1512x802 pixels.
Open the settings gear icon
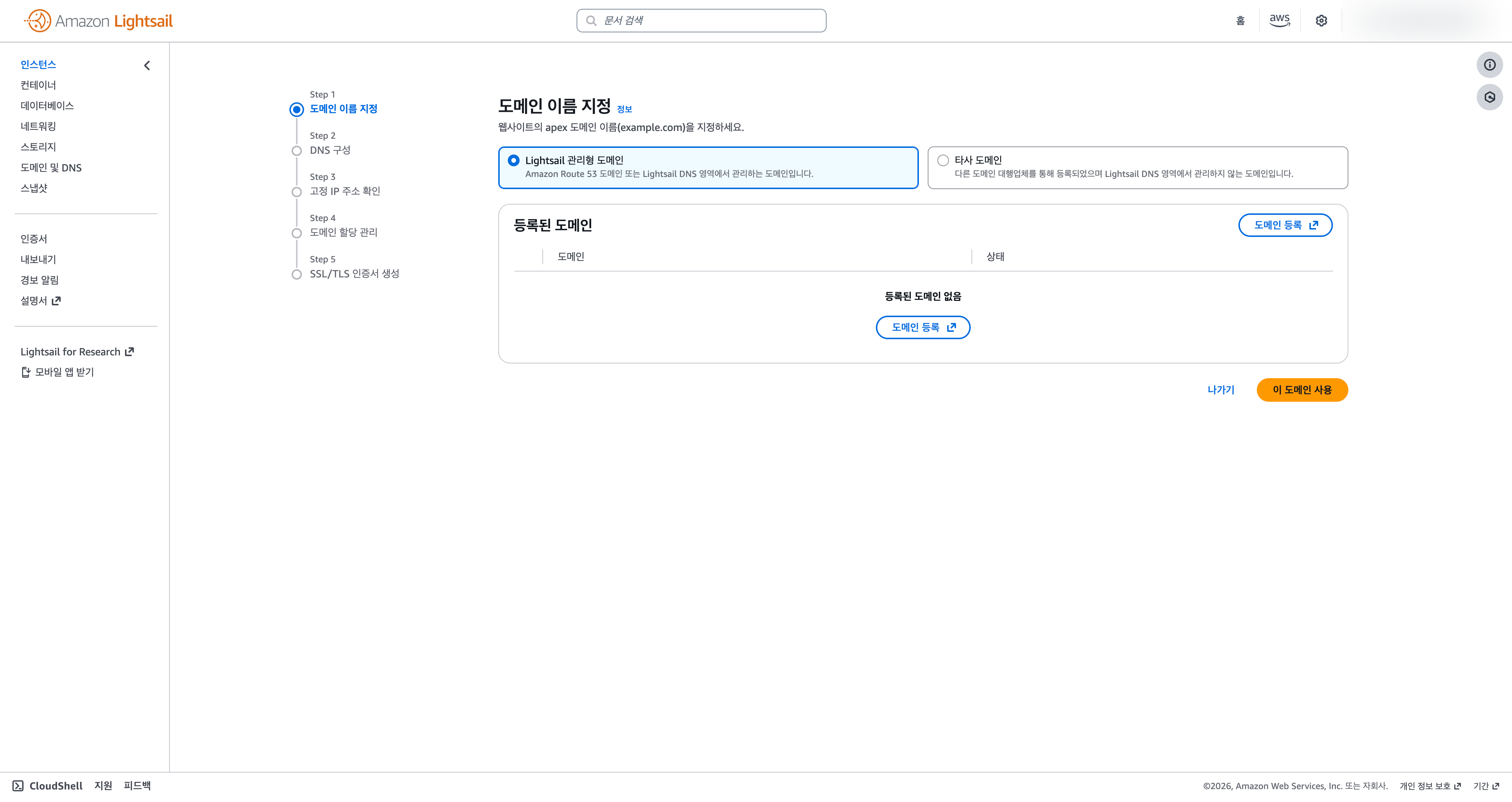click(x=1321, y=21)
